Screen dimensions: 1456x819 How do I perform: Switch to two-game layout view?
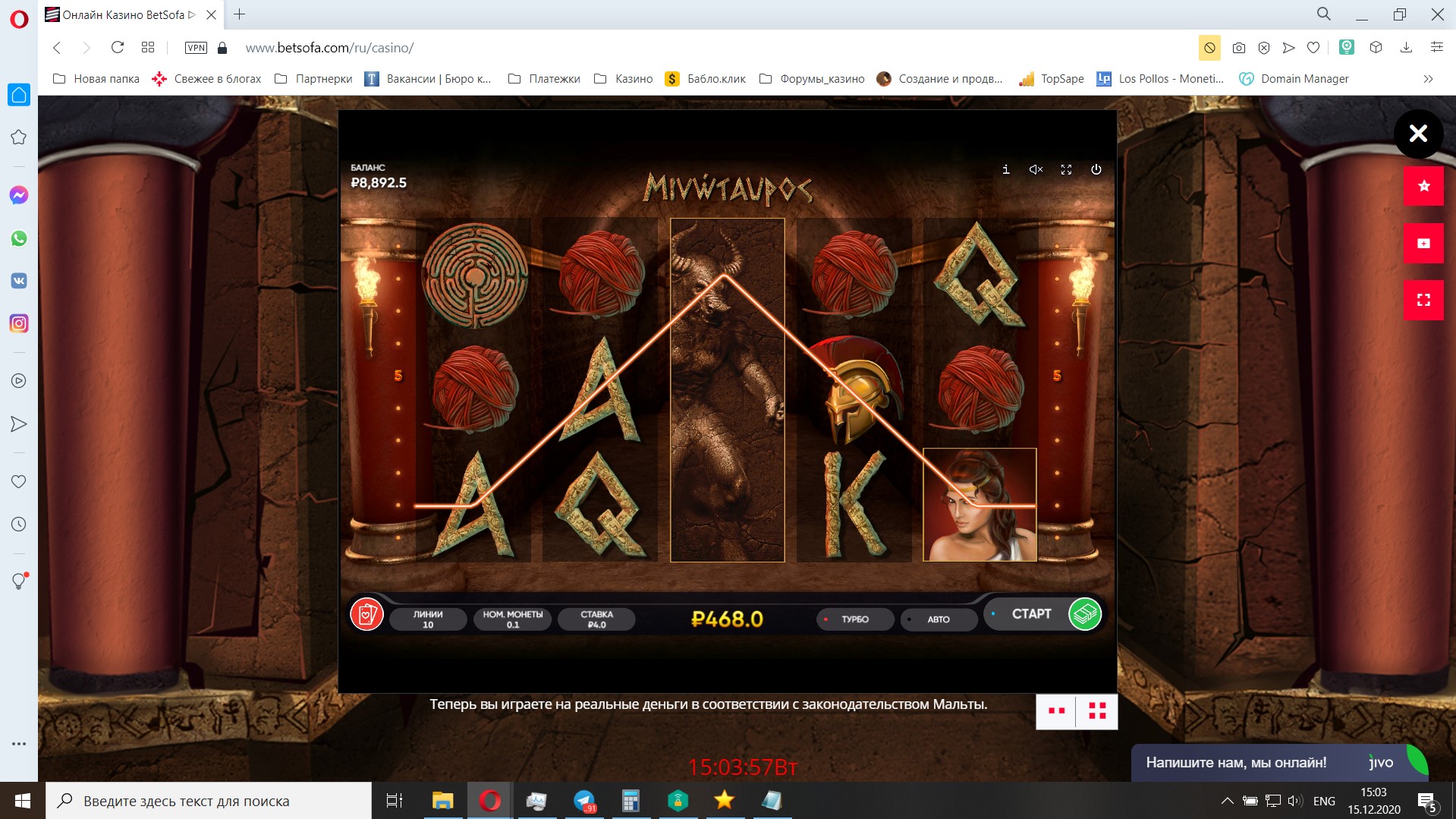pos(1056,711)
